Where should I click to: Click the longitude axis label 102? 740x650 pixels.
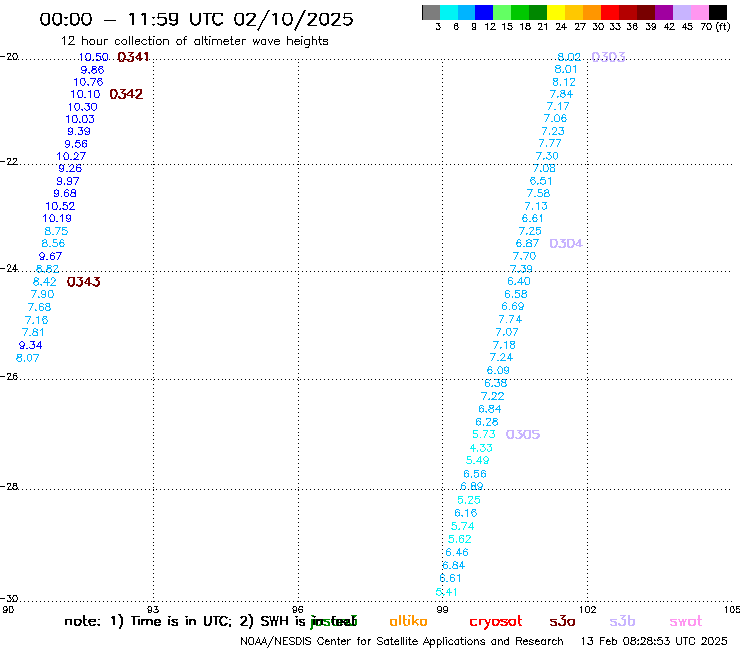pyautogui.click(x=588, y=609)
